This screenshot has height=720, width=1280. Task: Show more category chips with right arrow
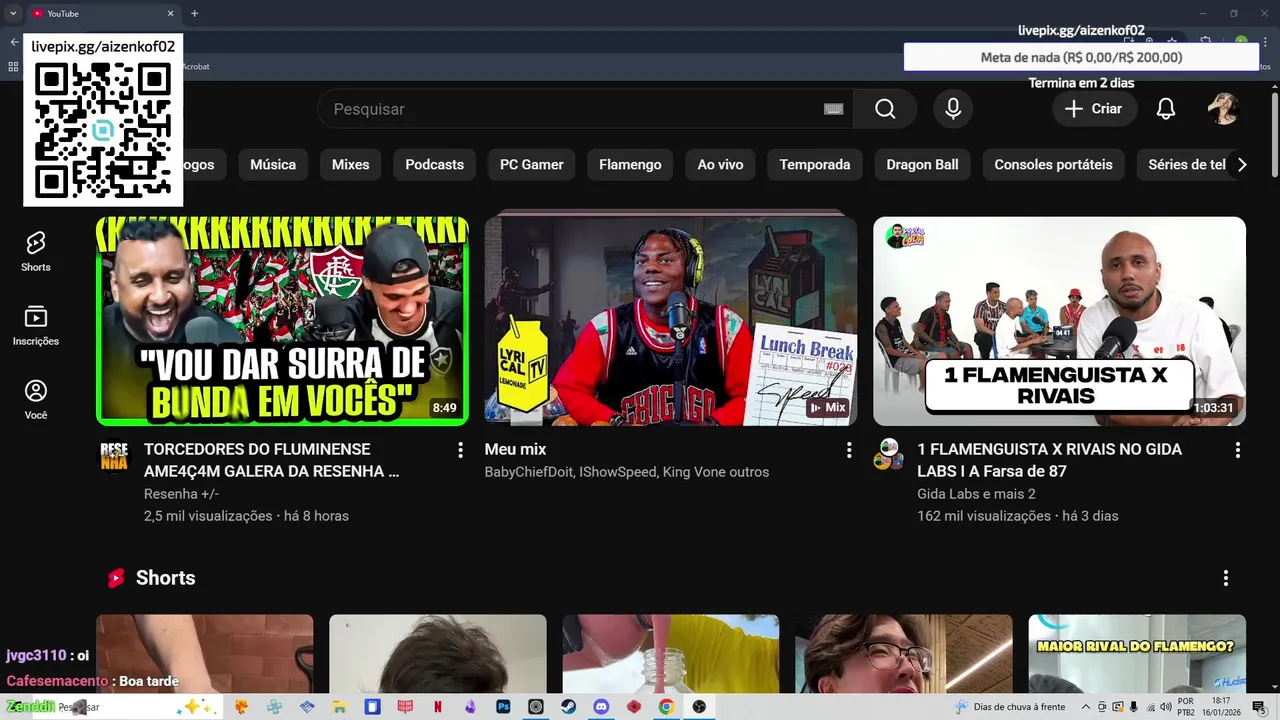(x=1242, y=165)
